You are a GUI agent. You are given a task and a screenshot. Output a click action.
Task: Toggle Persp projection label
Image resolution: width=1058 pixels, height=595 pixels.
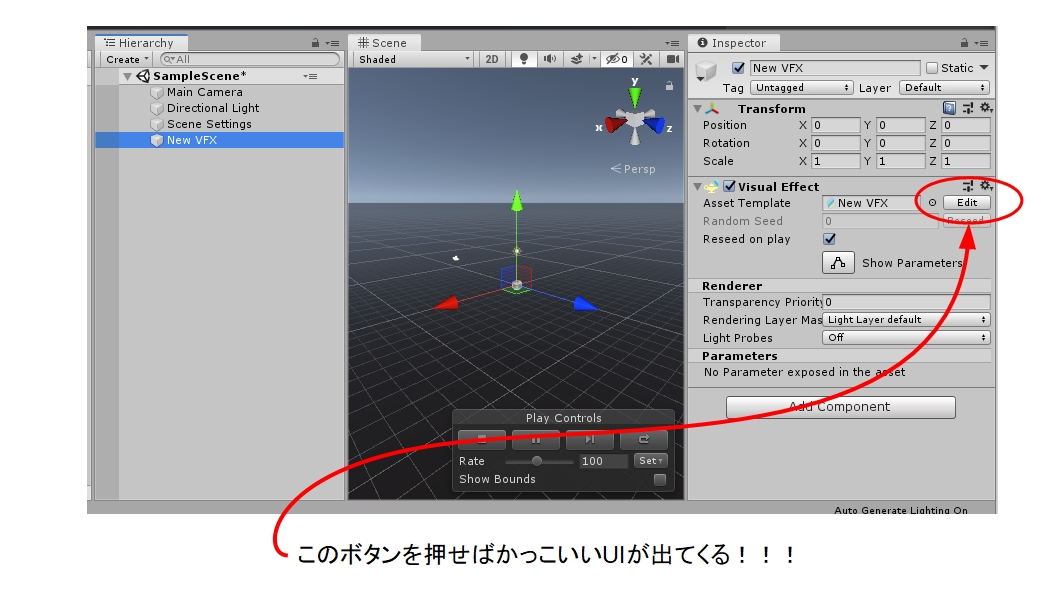pos(633,169)
